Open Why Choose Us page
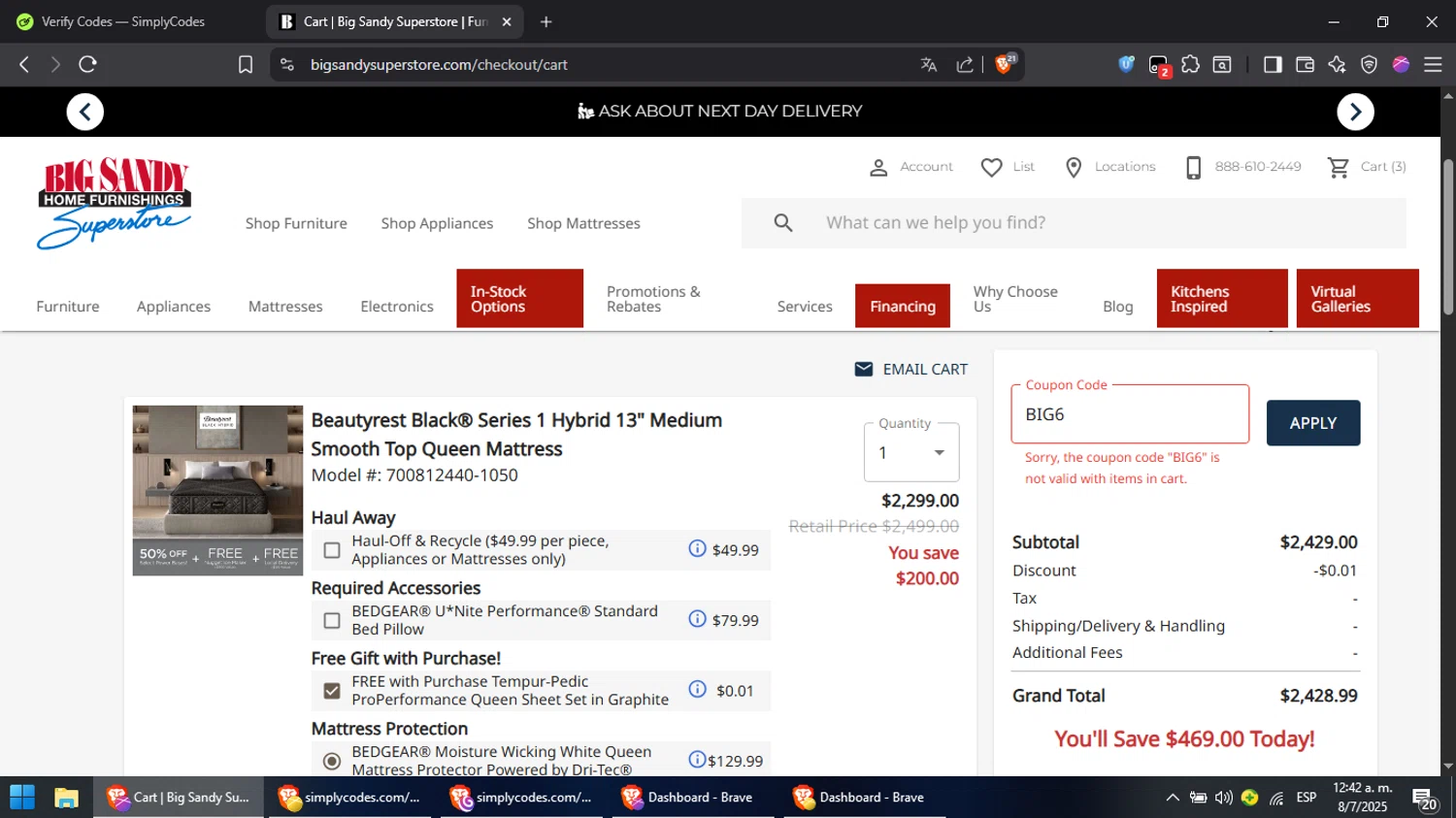The width and height of the screenshot is (1456, 818). click(1015, 299)
